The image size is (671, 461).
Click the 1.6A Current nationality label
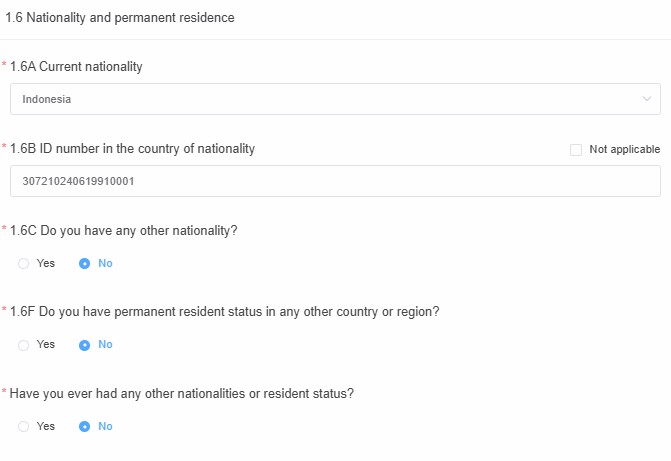coord(76,67)
